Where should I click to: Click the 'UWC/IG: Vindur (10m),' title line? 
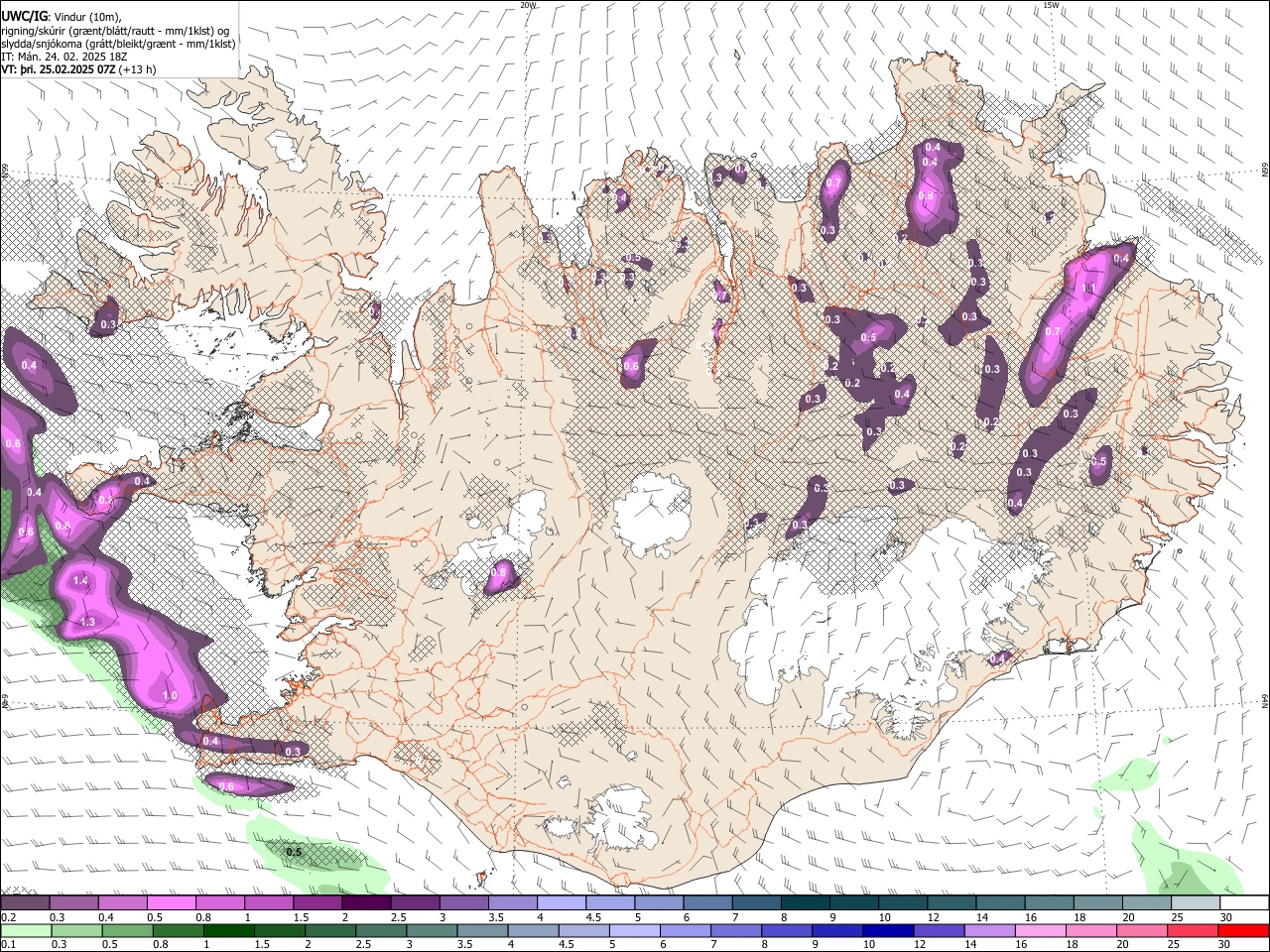[x=60, y=16]
